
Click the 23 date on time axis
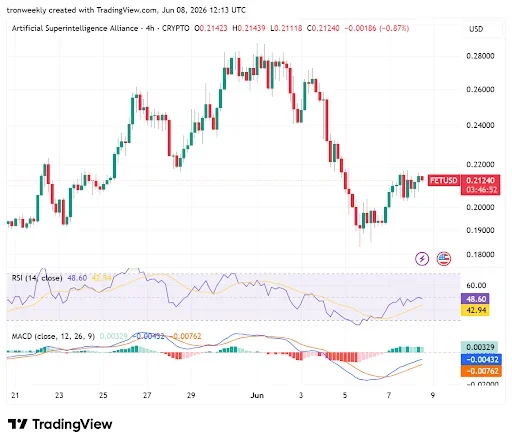coord(59,395)
